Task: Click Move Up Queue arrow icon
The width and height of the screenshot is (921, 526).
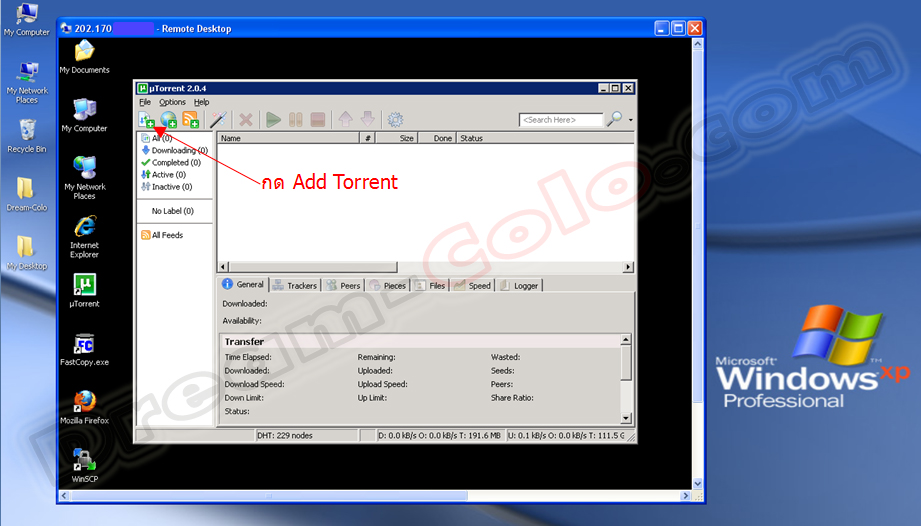Action: coord(345,120)
